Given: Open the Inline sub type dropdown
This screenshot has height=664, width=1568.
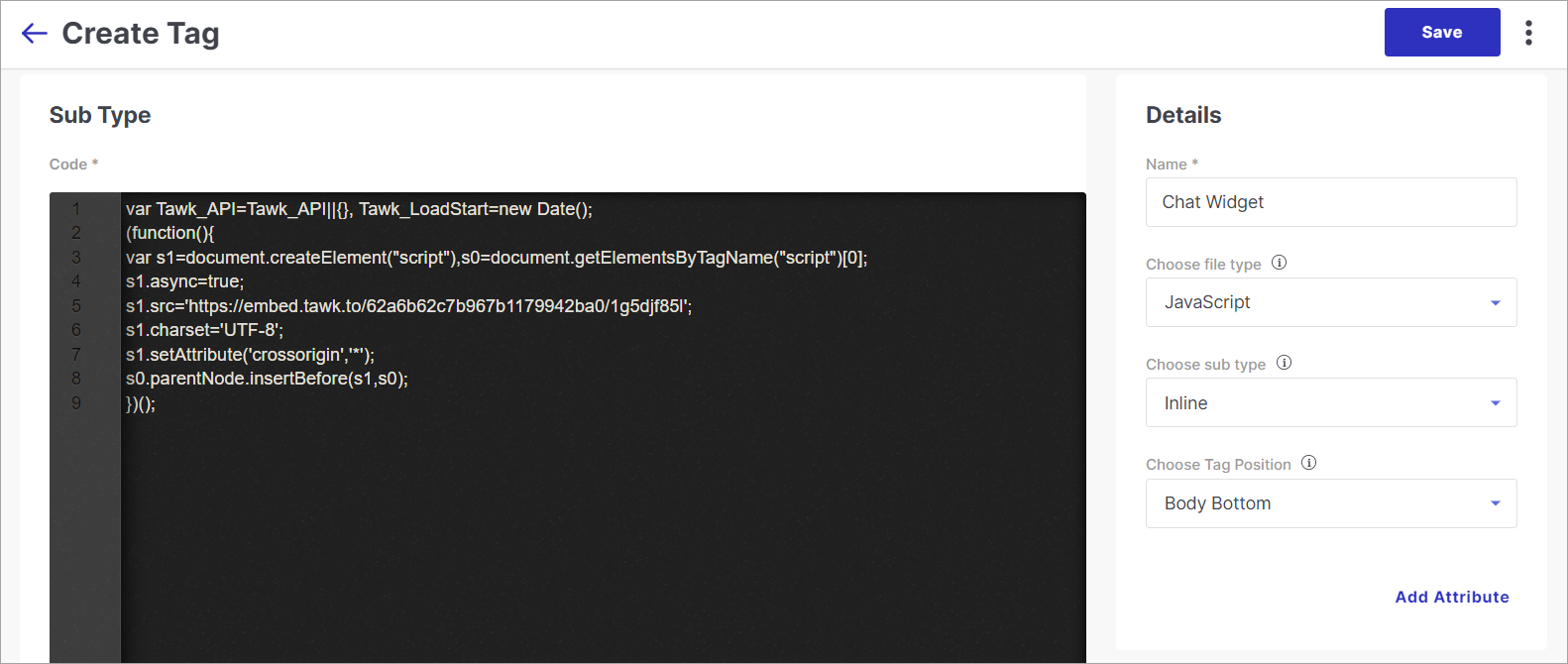Looking at the screenshot, I should point(1331,402).
